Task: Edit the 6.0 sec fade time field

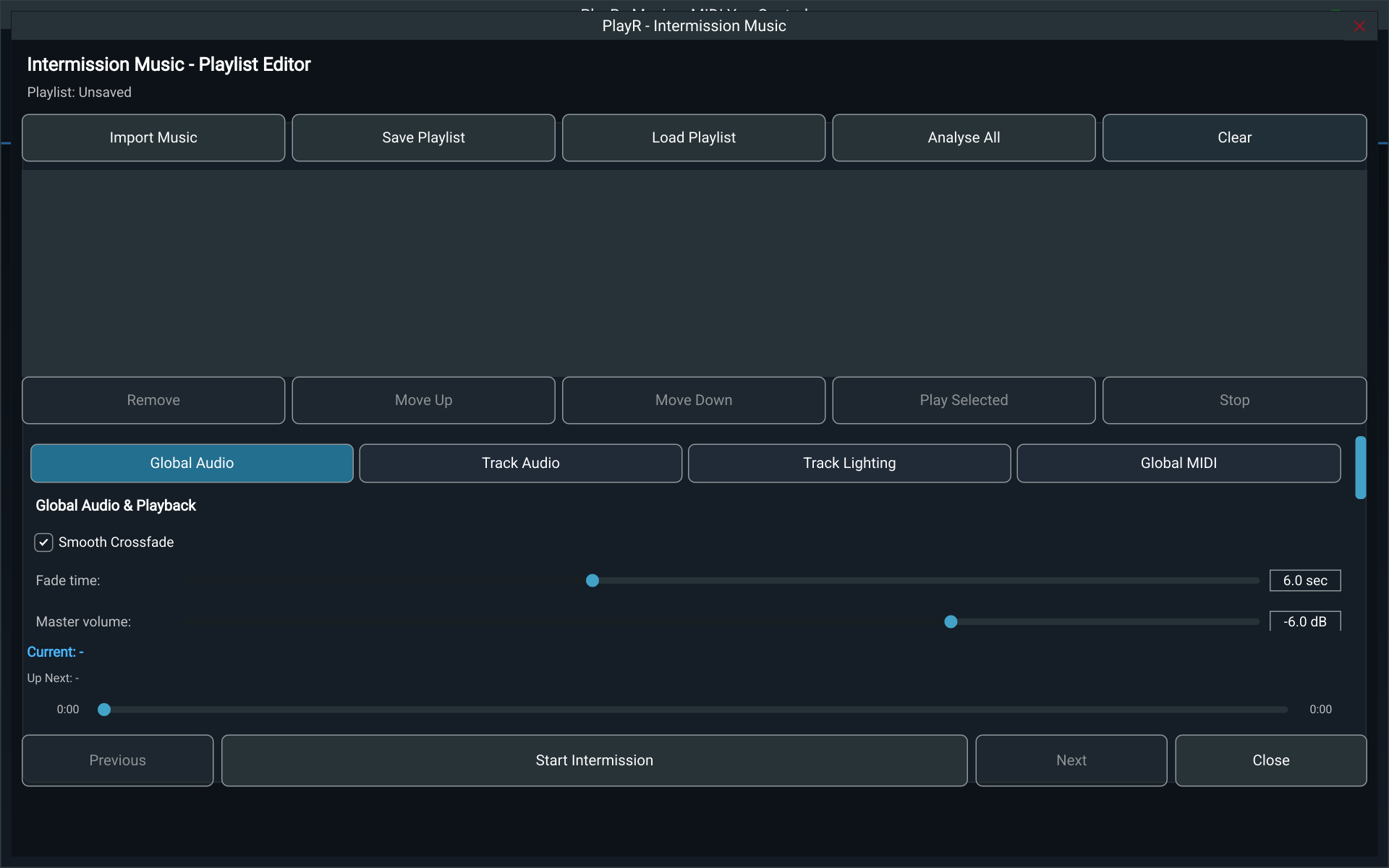Action: 1305,581
